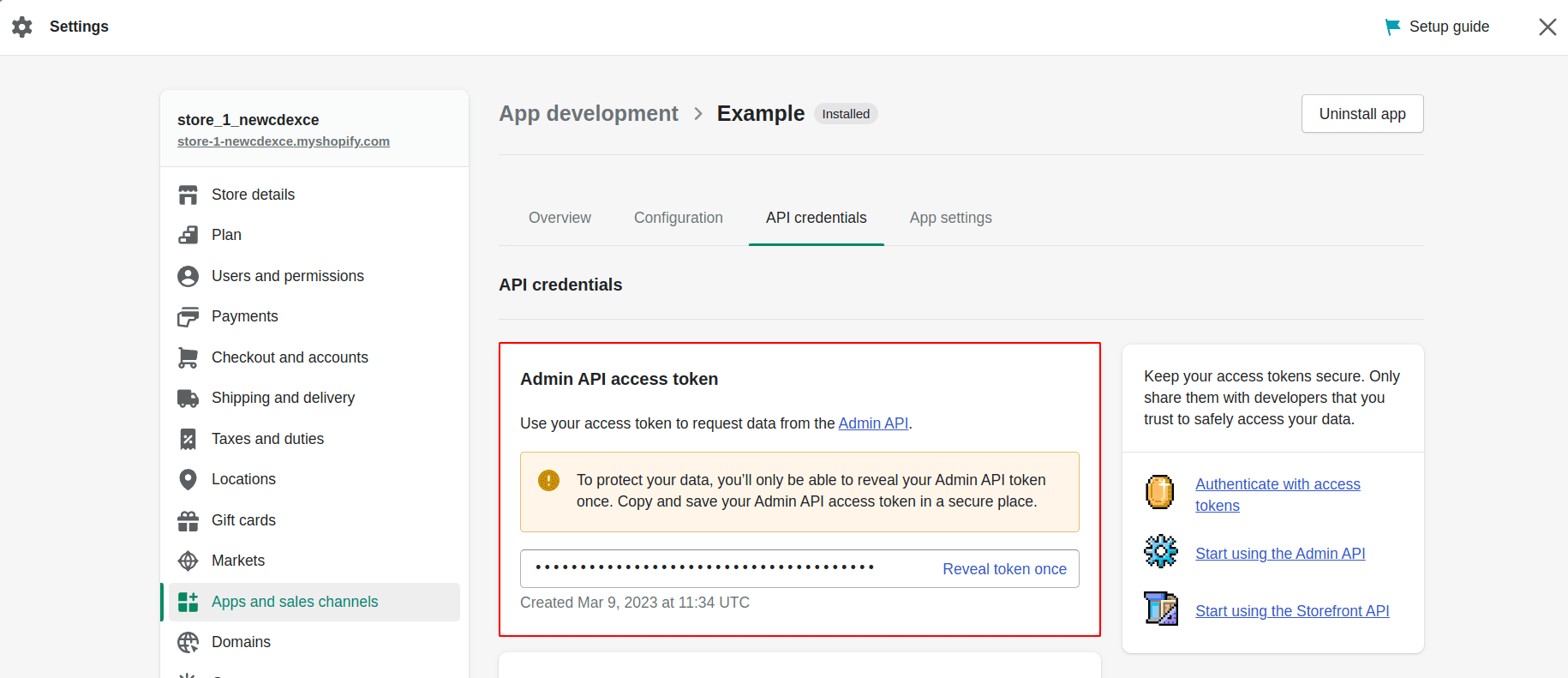The height and width of the screenshot is (678, 1568).
Task: Select the API credentials tab
Action: click(x=817, y=218)
